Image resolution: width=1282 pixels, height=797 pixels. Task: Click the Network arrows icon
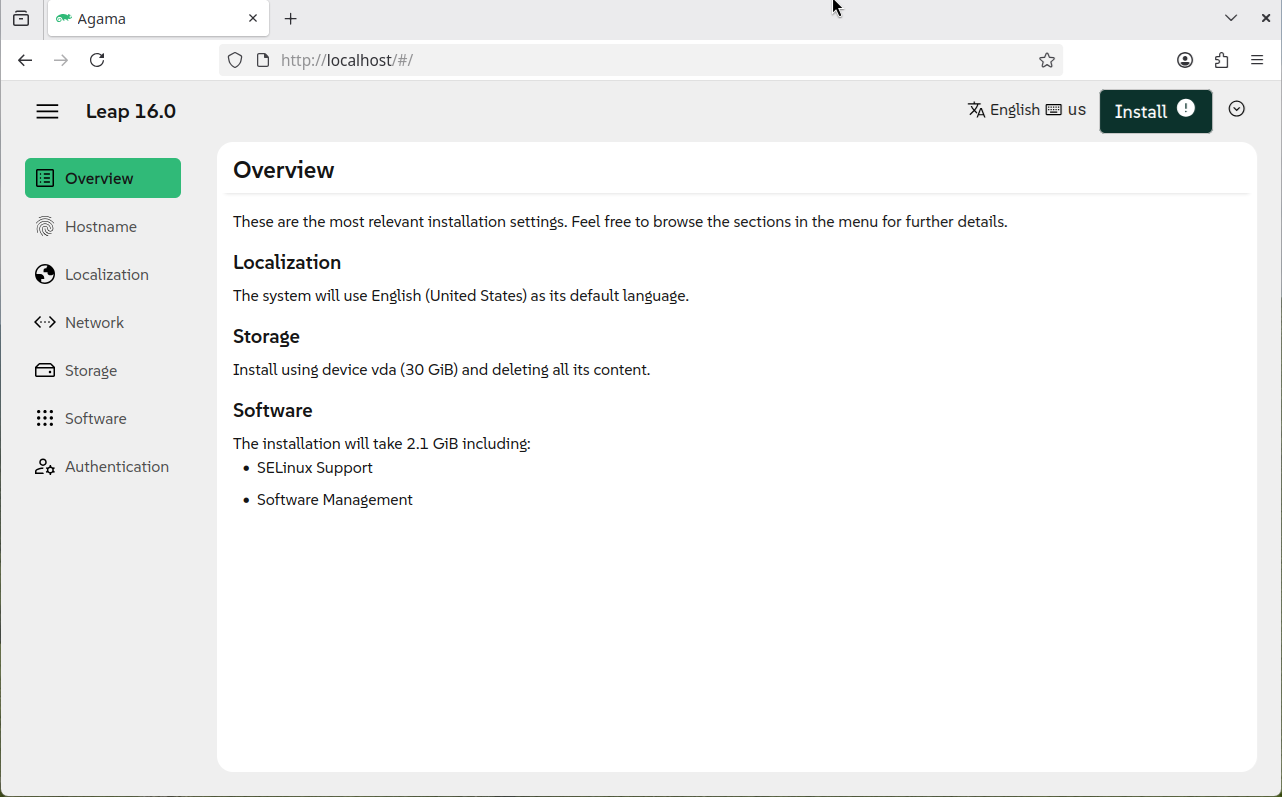click(x=45, y=323)
